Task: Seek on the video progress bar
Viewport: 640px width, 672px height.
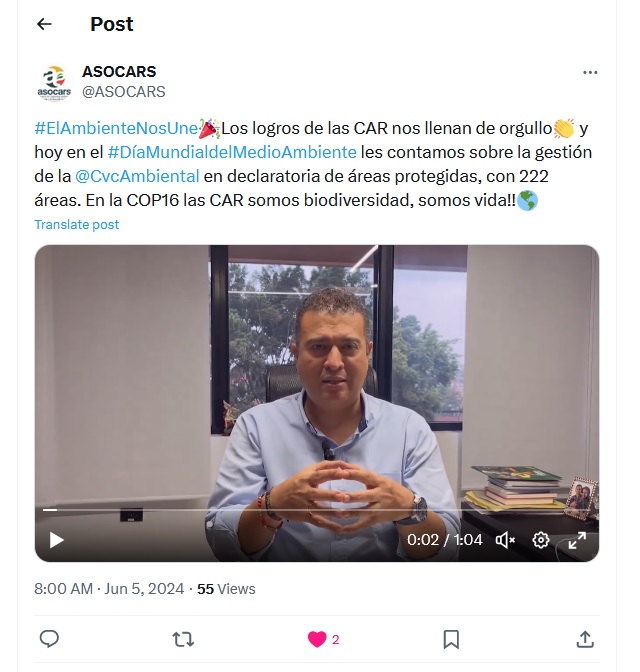Action: point(317,510)
